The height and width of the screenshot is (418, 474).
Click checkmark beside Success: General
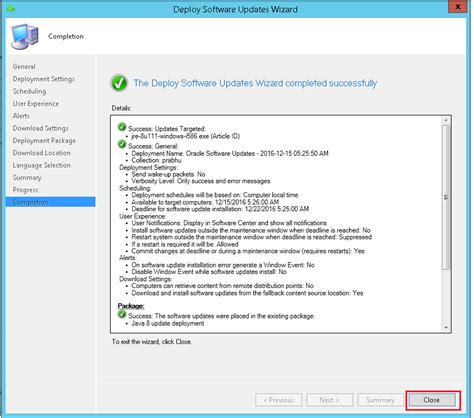[122, 144]
